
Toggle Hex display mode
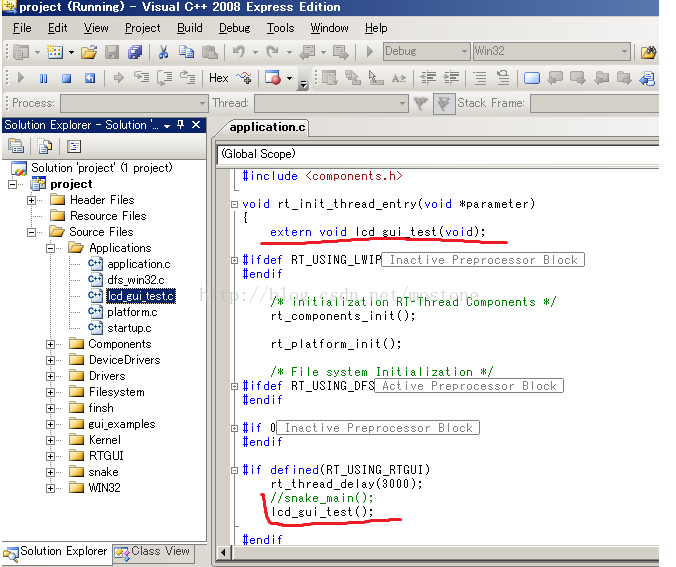(219, 78)
